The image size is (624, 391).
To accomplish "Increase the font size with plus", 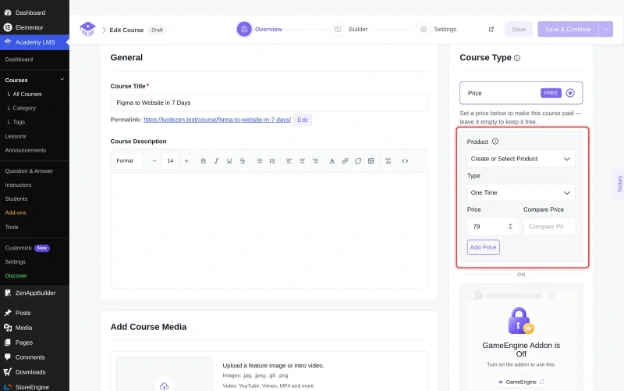I will click(x=186, y=161).
